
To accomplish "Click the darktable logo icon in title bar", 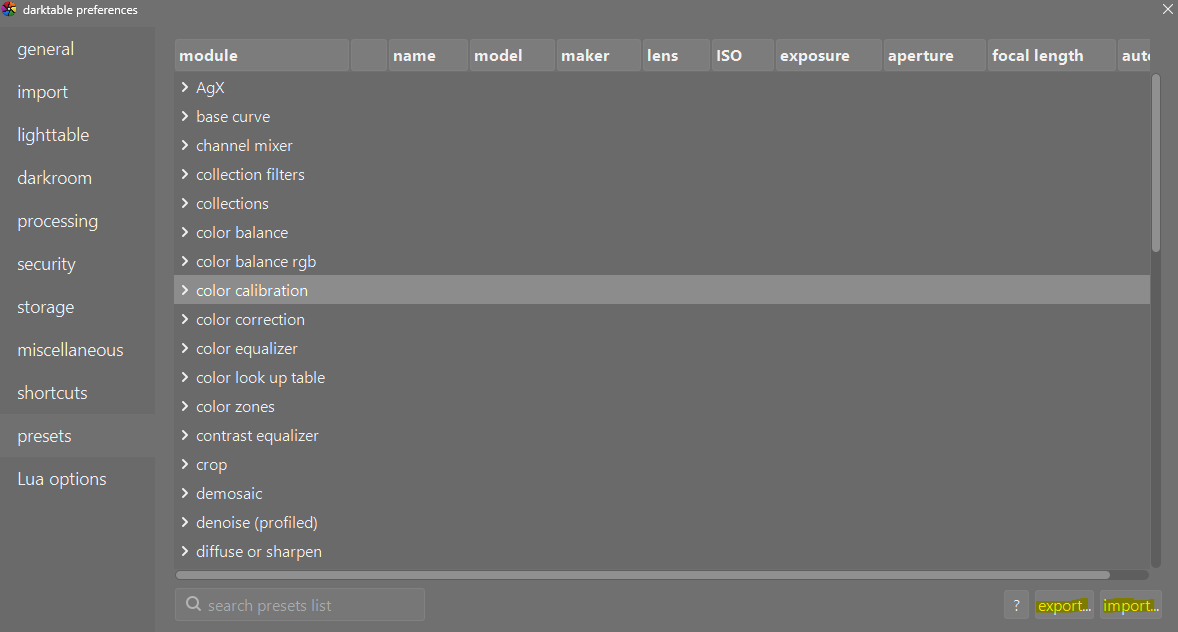I will coord(9,9).
